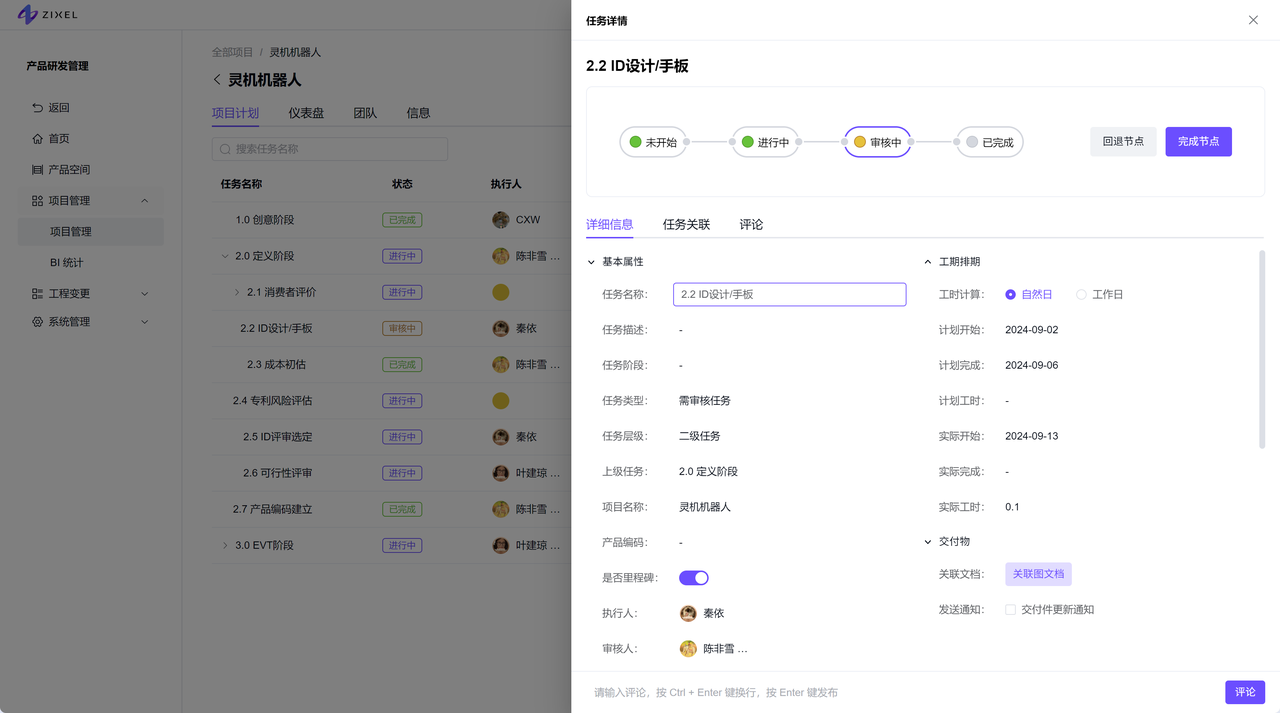Click the return arrow icon in sidebar
The height and width of the screenshot is (713, 1280).
click(x=37, y=107)
